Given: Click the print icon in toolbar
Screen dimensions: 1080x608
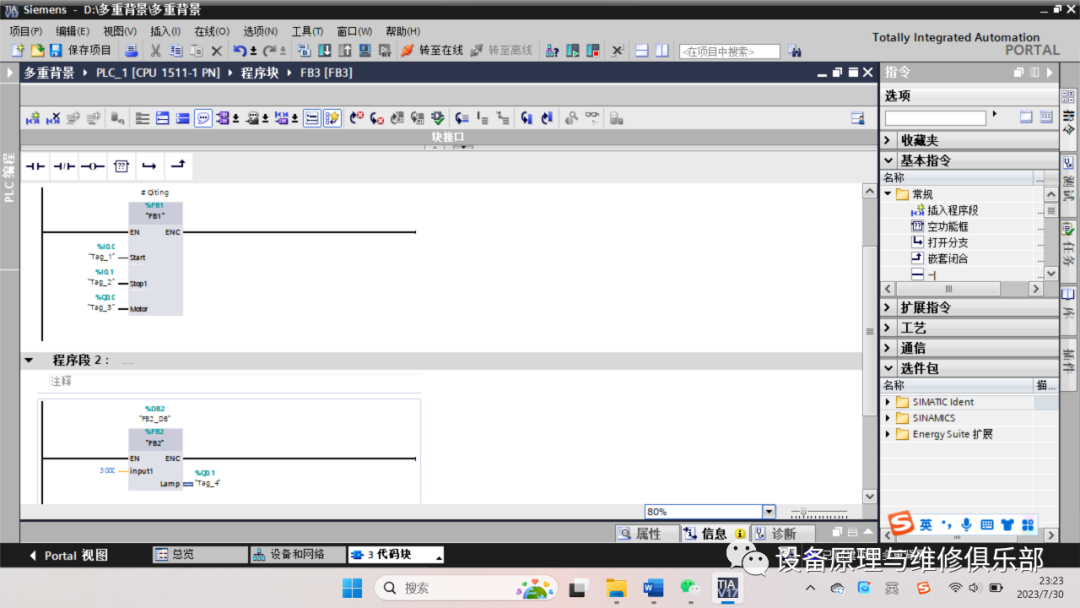Looking at the screenshot, I should (x=131, y=50).
